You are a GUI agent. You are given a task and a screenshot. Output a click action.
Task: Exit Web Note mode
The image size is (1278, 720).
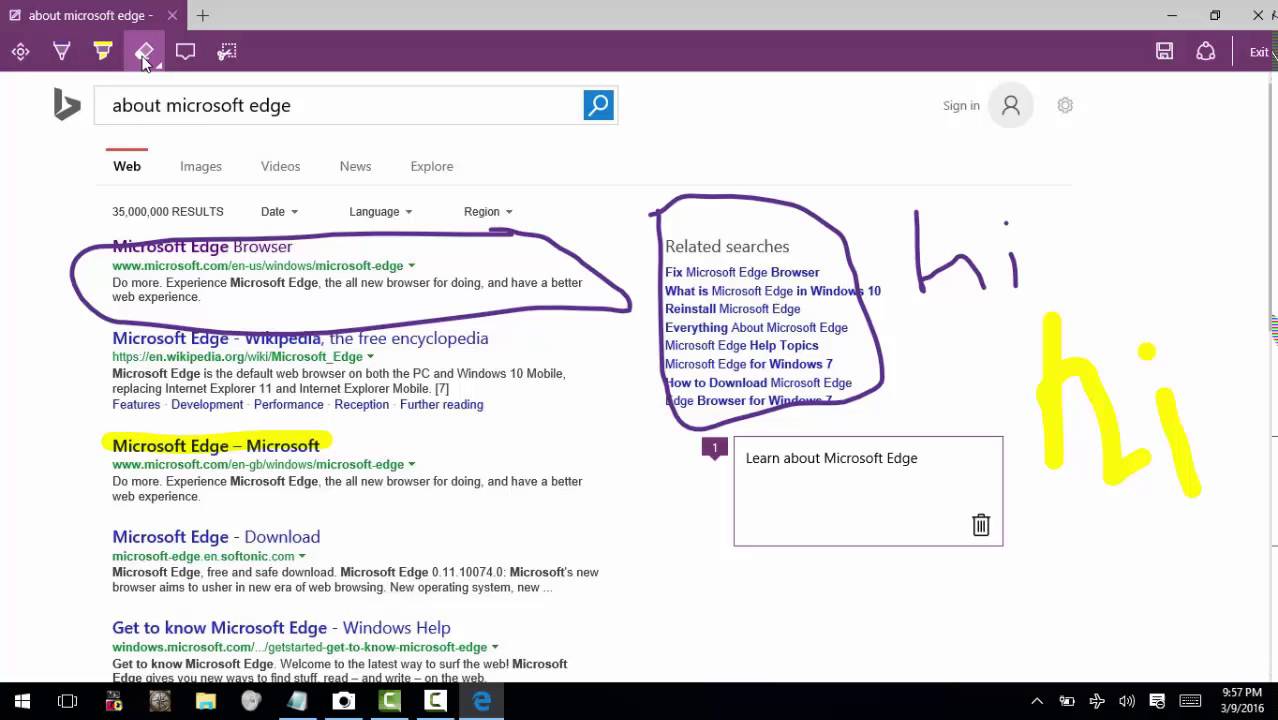(1259, 52)
